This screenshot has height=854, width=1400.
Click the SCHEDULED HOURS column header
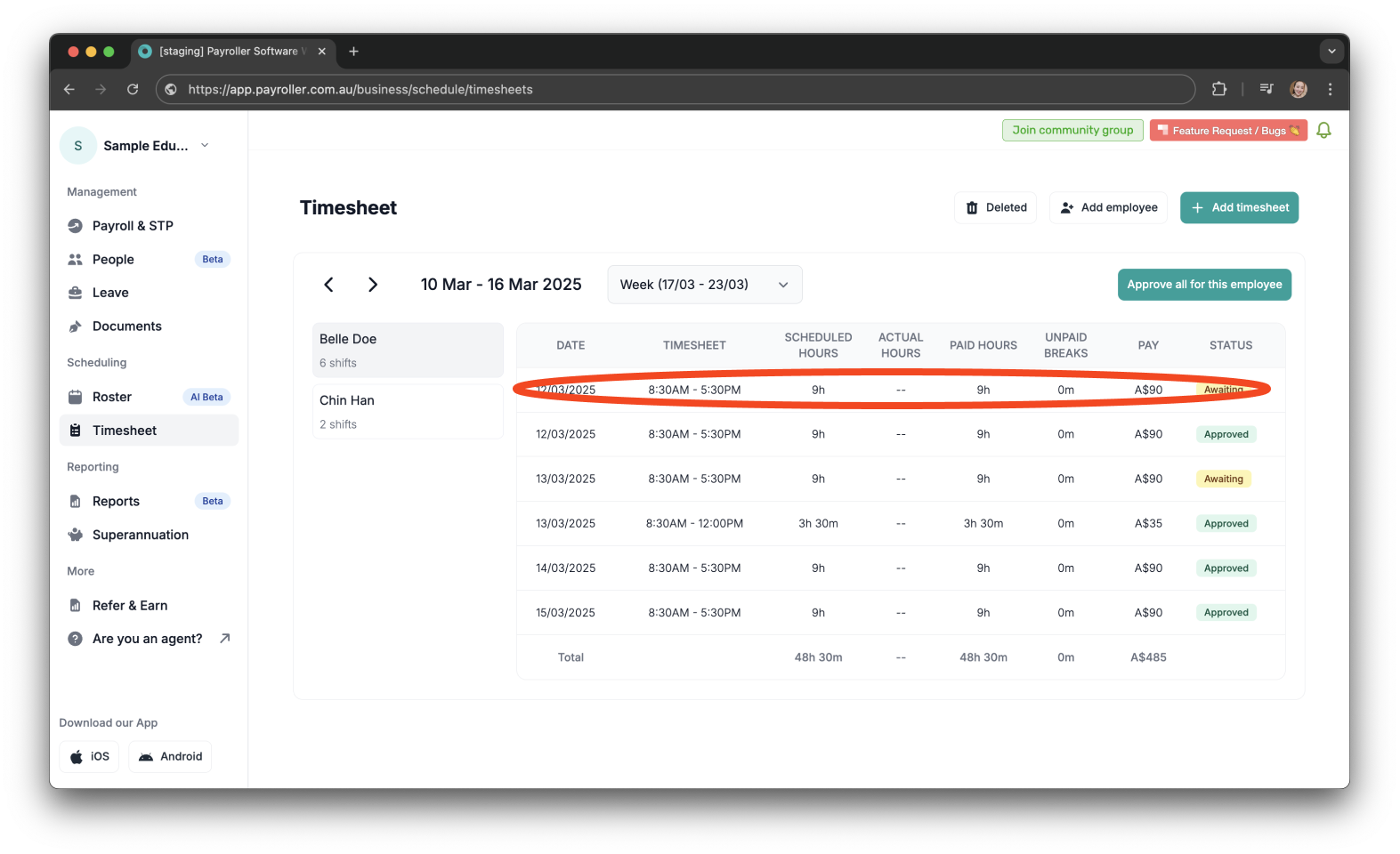[818, 345]
